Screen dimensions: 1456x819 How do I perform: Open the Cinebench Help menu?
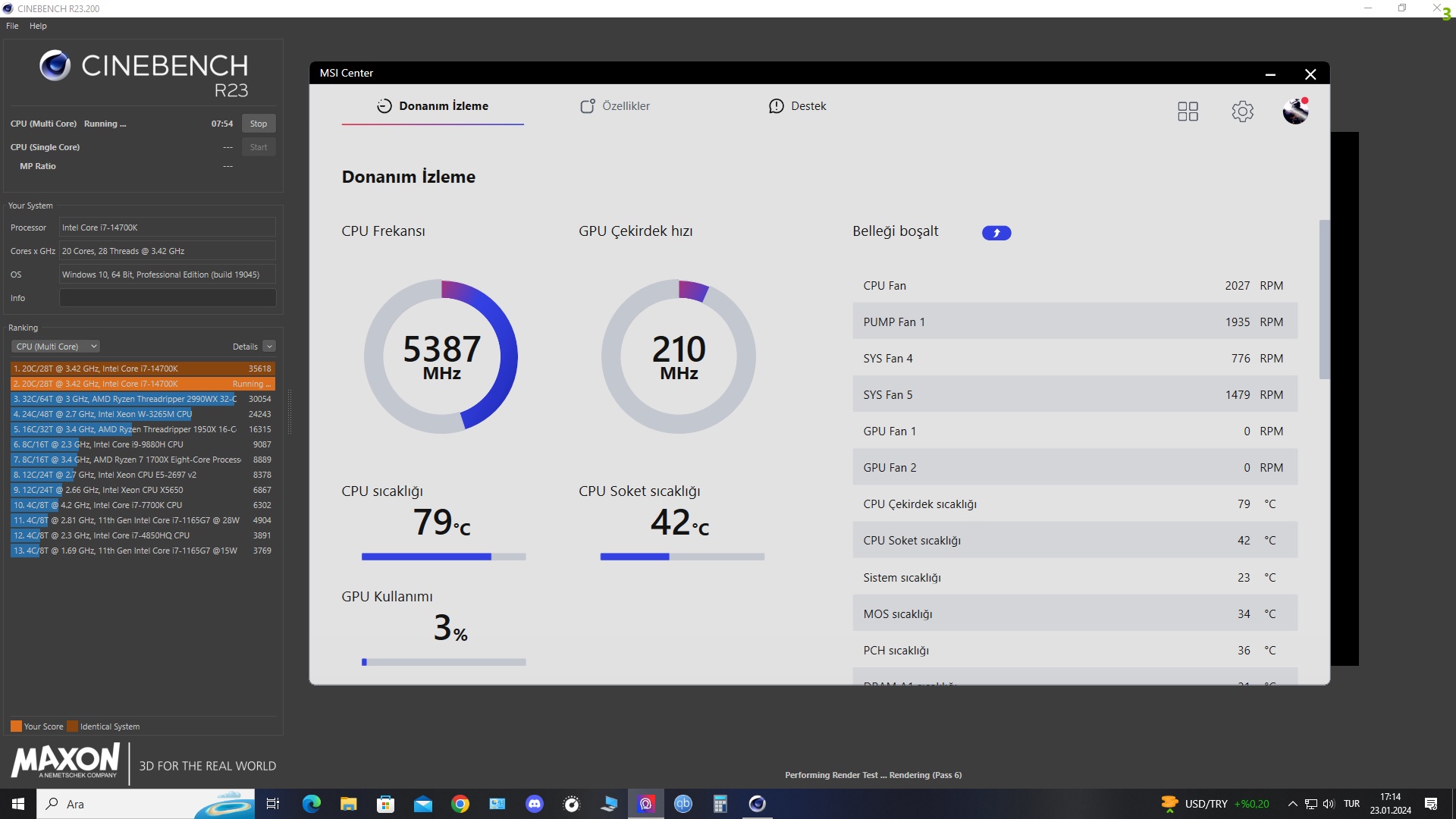[x=38, y=26]
